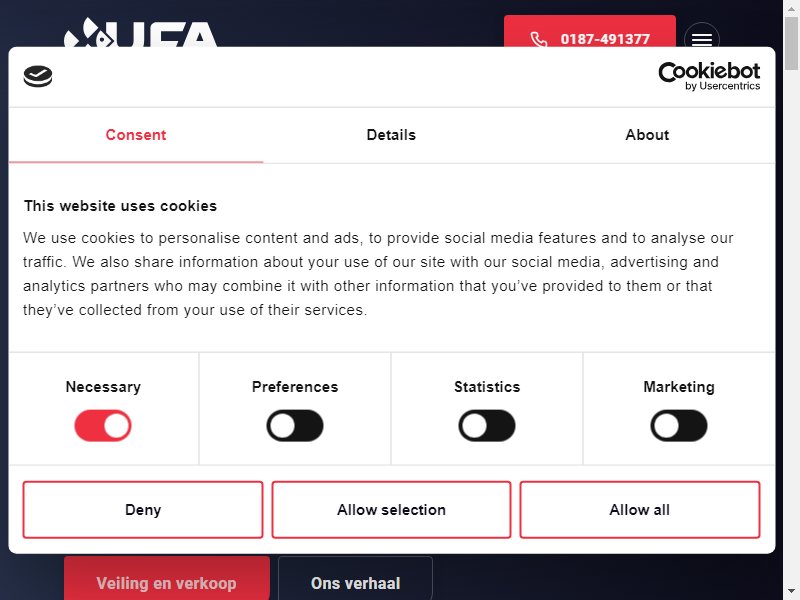The image size is (800, 600).
Task: Toggle the Necessary cookies switch
Action: click(x=103, y=426)
